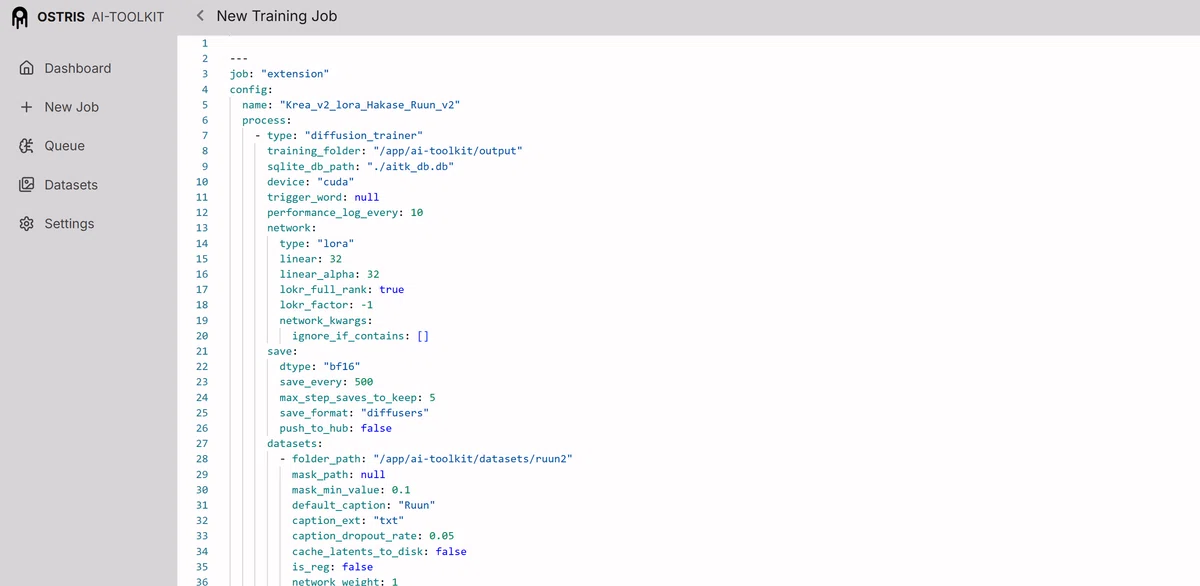Click is_reg false value
Screen dimensions: 1200x586
[x=357, y=567]
